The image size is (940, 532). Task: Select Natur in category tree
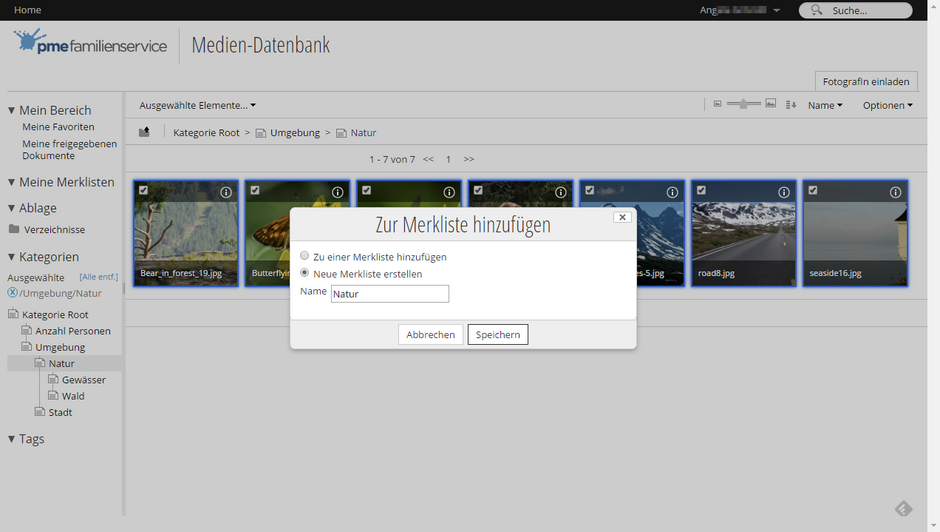click(x=62, y=363)
